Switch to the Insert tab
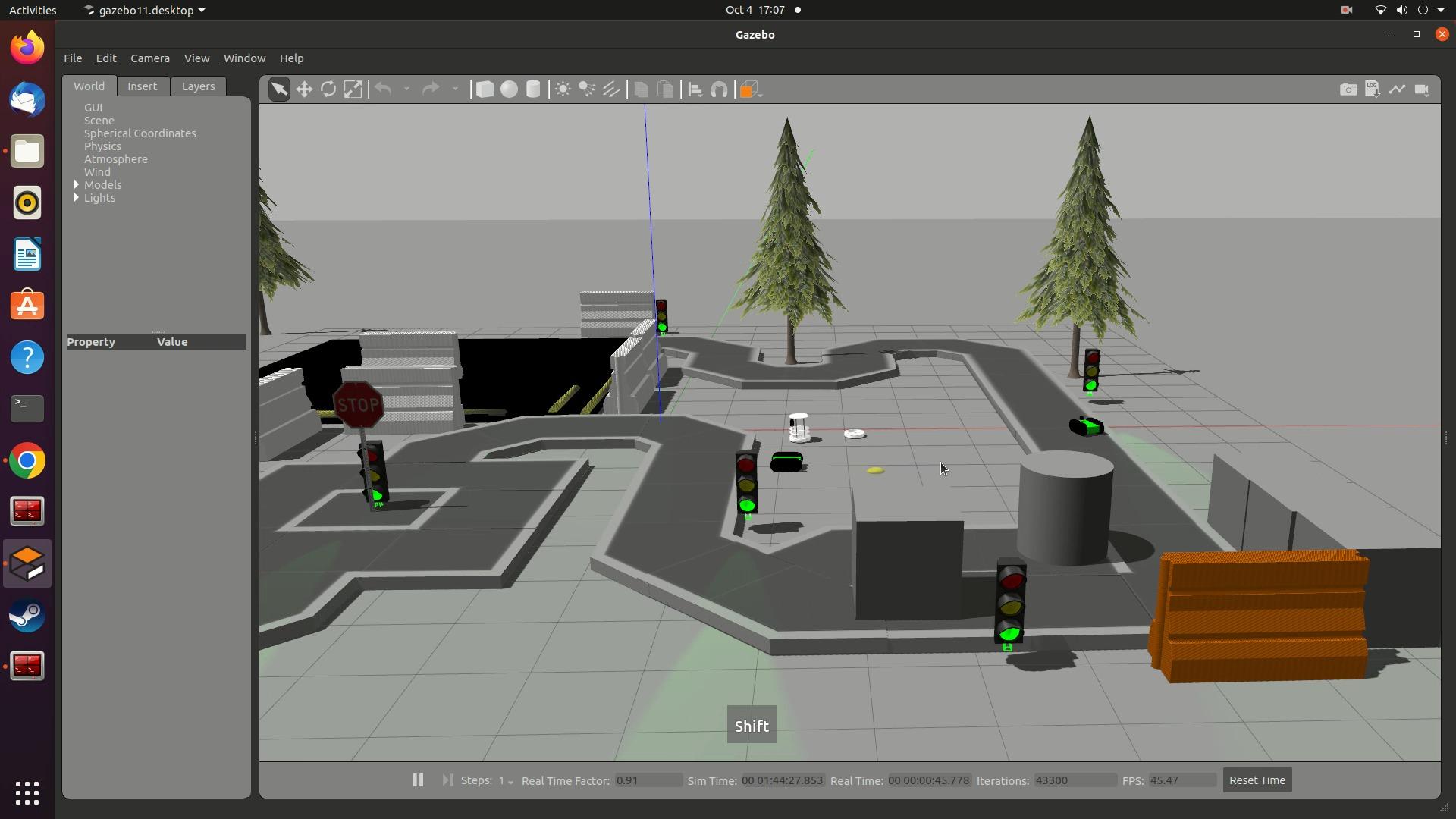The width and height of the screenshot is (1456, 819). coord(142,86)
